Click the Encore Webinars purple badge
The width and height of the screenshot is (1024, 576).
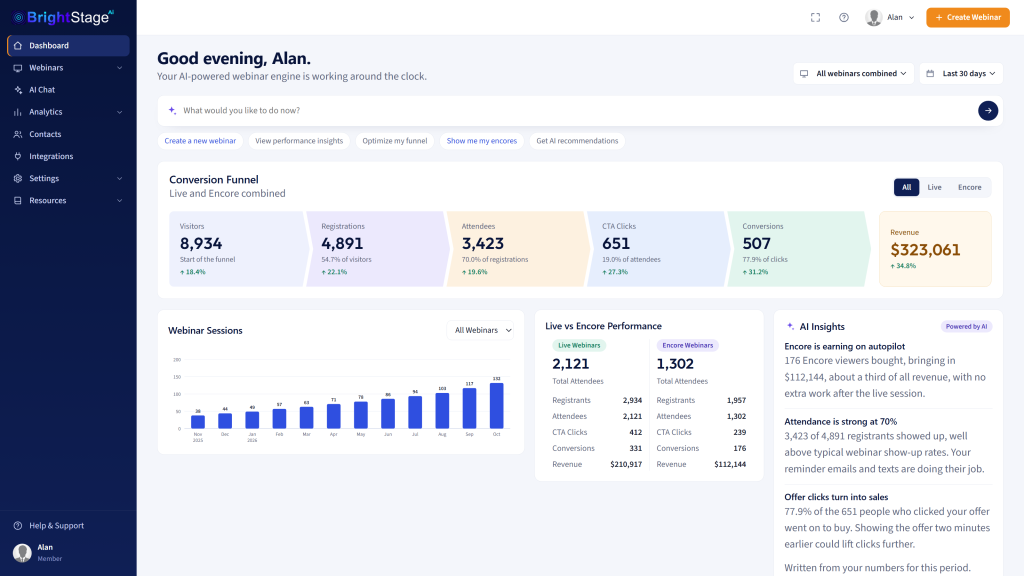tap(688, 345)
